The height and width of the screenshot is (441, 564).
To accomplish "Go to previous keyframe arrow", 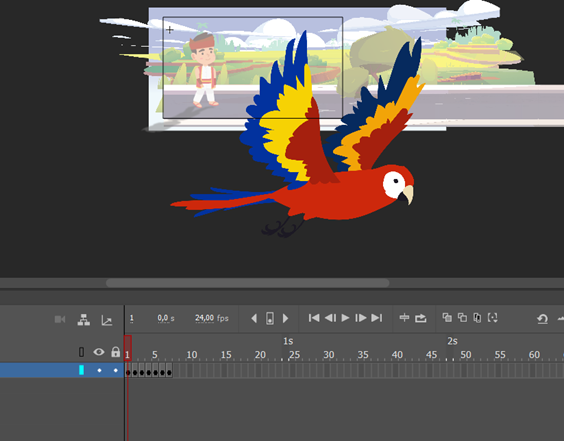I will pos(254,318).
